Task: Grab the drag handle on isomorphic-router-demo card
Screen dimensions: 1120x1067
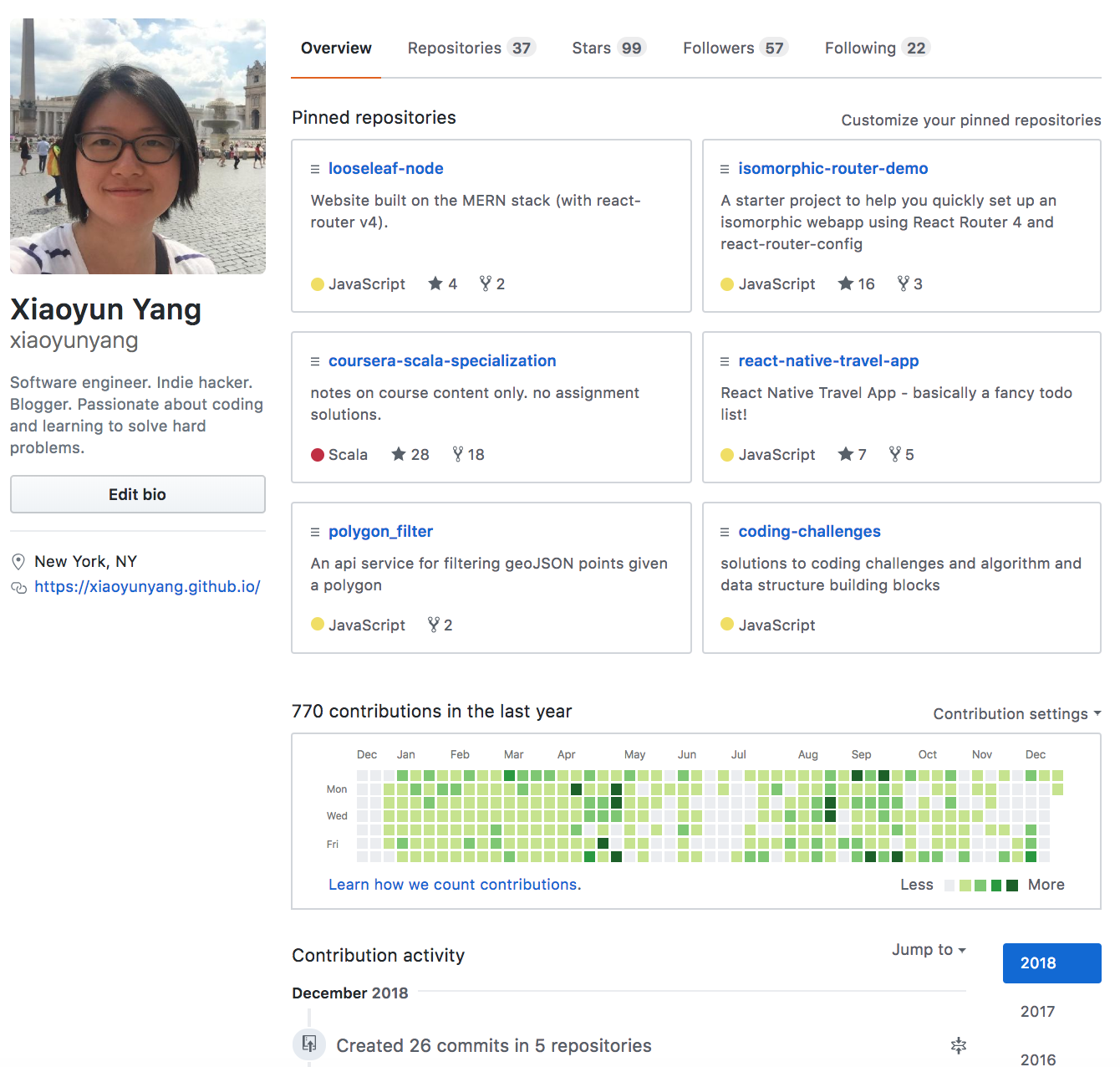Action: 725,169
